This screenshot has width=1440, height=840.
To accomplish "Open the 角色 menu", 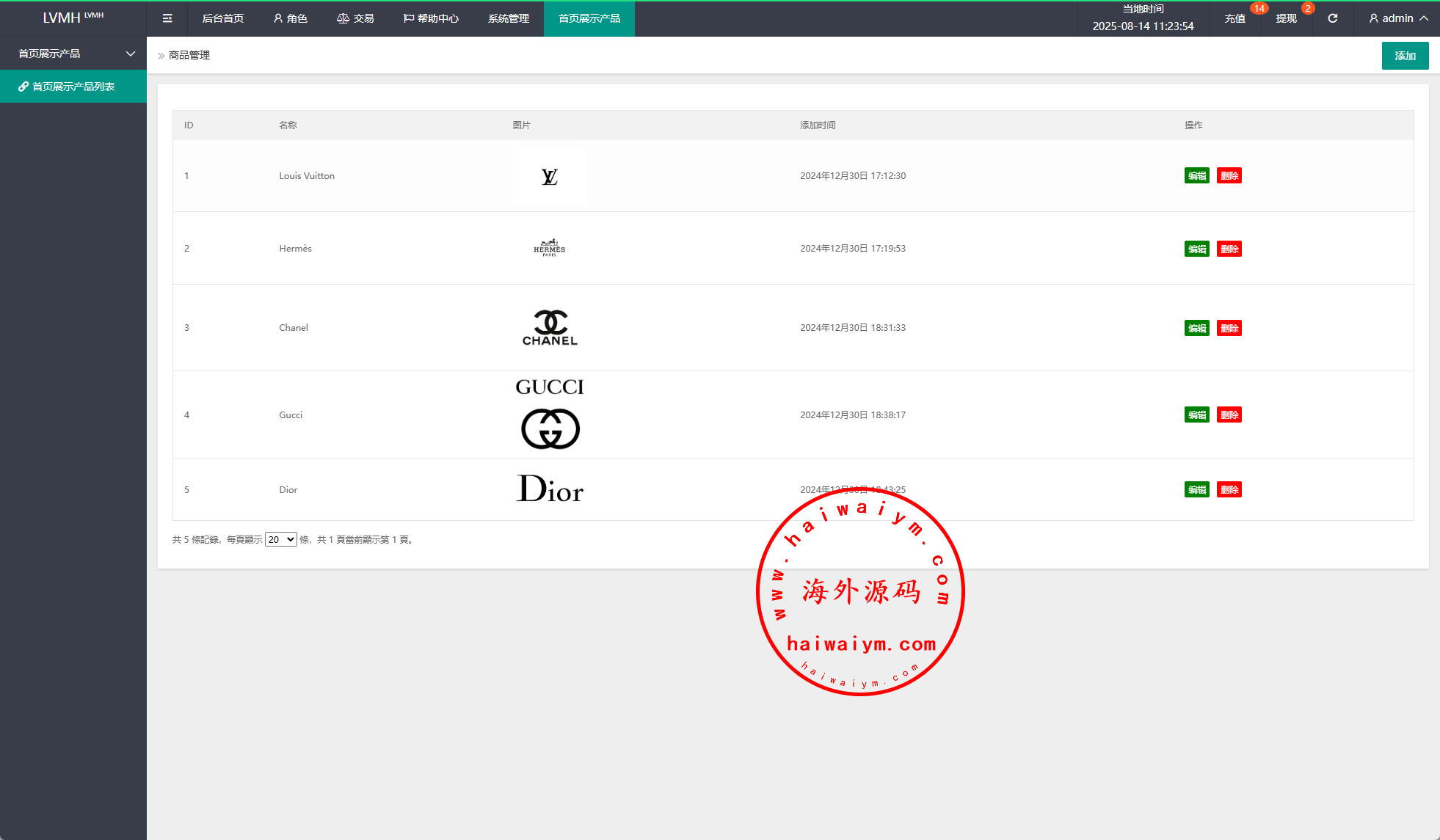I will pyautogui.click(x=290, y=18).
